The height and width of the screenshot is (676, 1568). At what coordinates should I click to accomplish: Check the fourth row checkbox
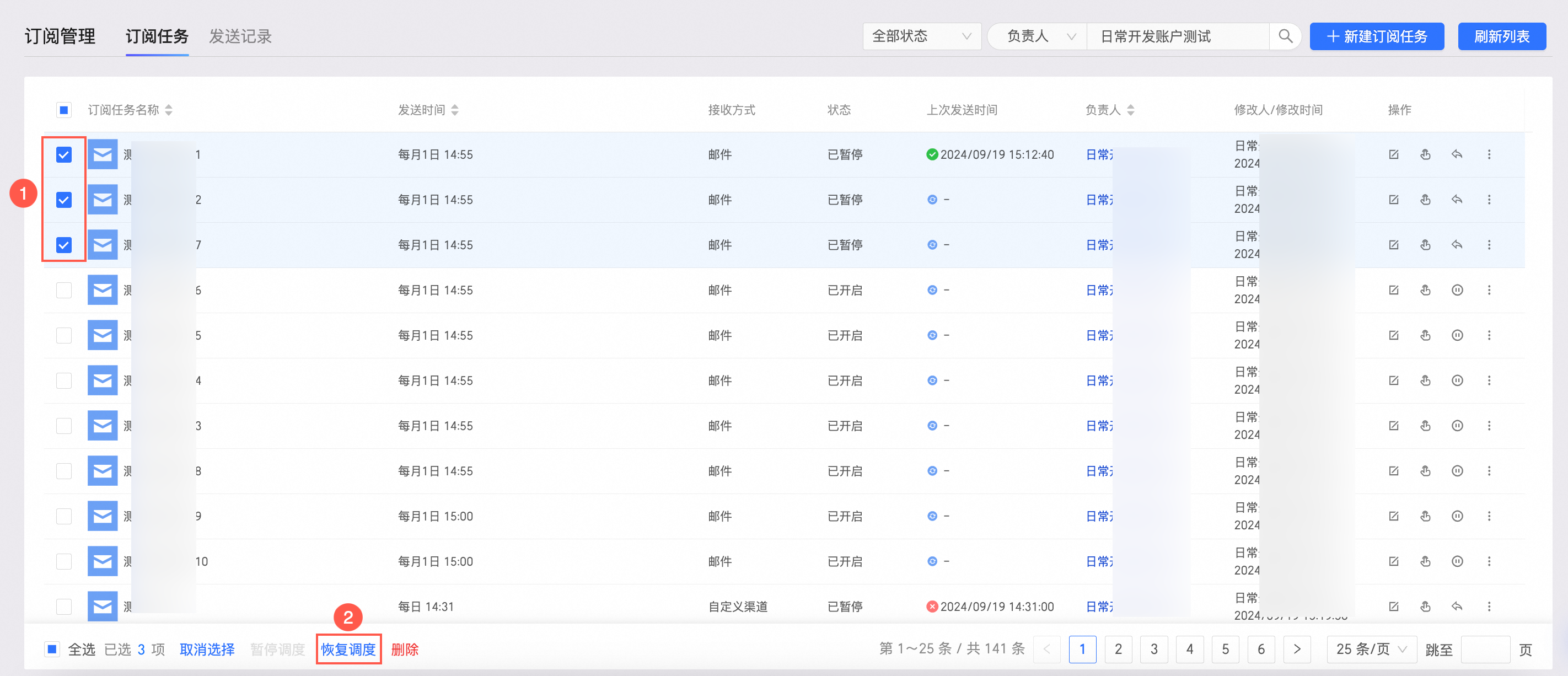point(64,291)
